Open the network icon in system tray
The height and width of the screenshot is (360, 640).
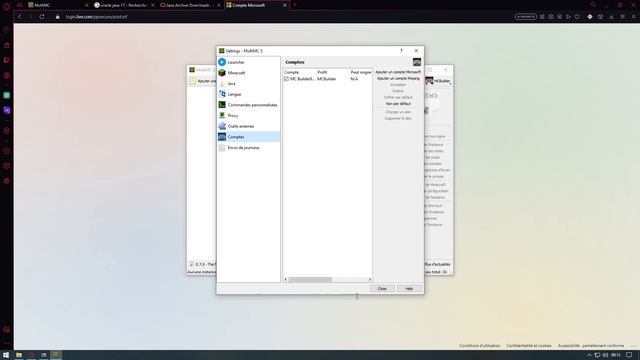pyautogui.click(x=597, y=355)
